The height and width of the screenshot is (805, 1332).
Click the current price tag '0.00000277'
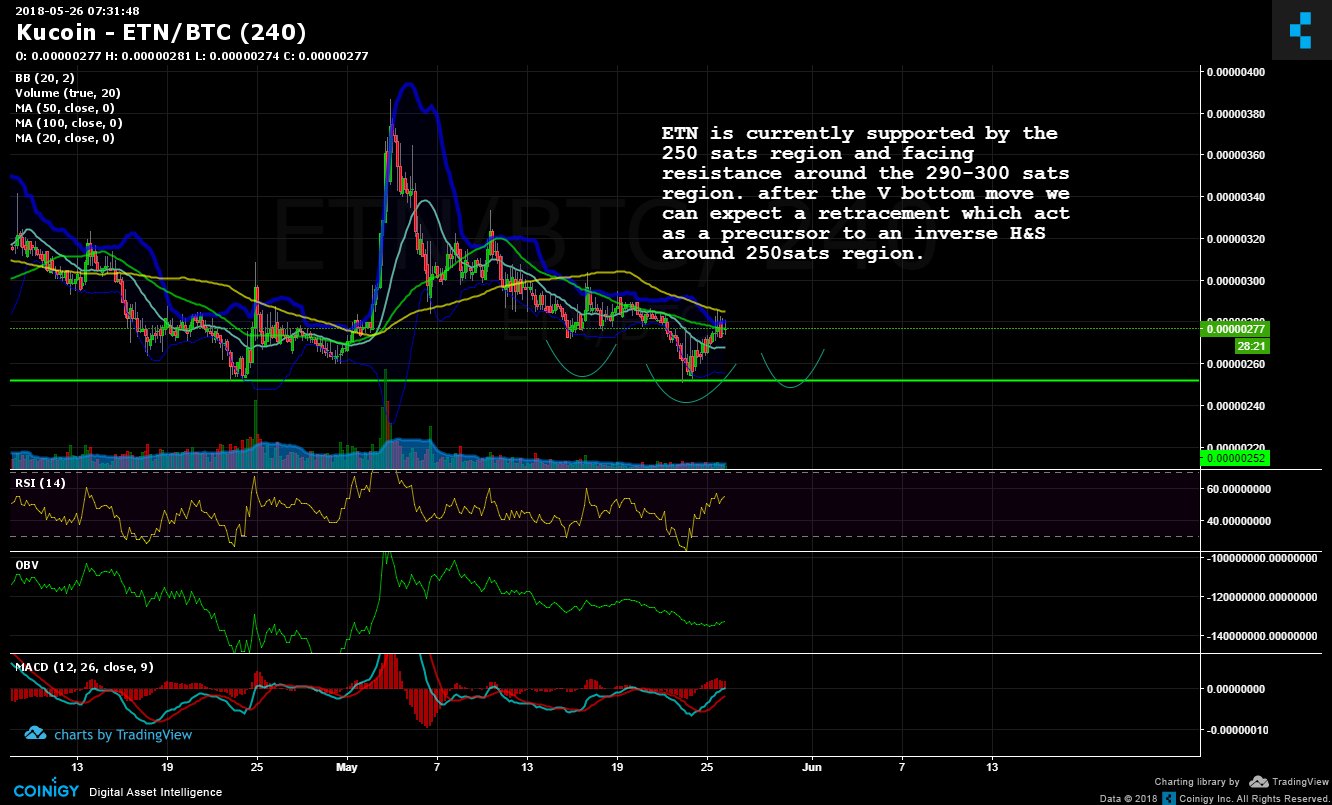click(1235, 328)
